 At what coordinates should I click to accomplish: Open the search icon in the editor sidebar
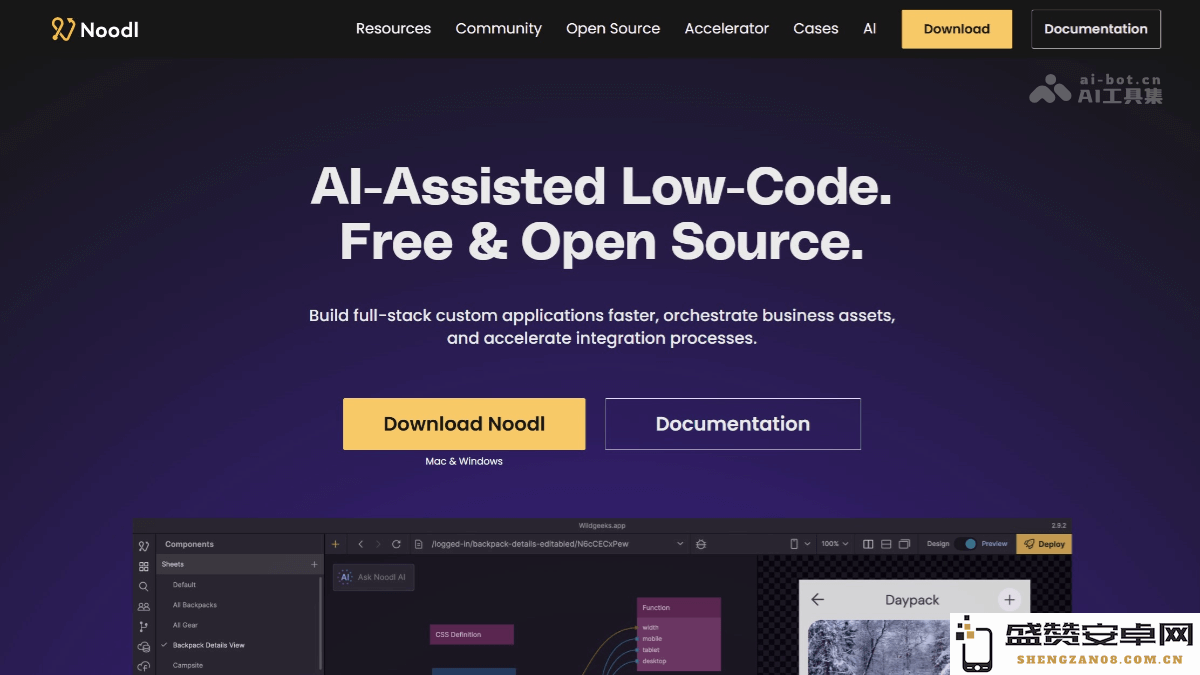[x=144, y=586]
